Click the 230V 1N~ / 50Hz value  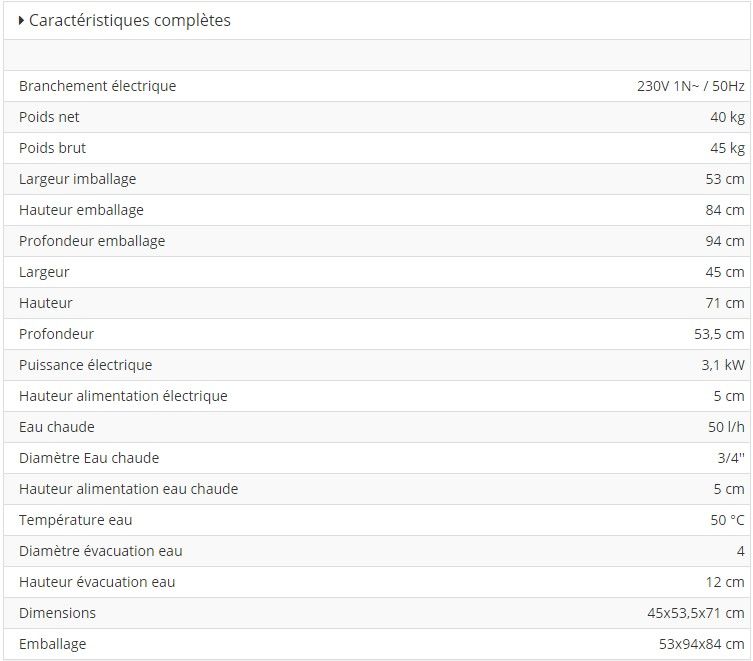pyautogui.click(x=690, y=86)
